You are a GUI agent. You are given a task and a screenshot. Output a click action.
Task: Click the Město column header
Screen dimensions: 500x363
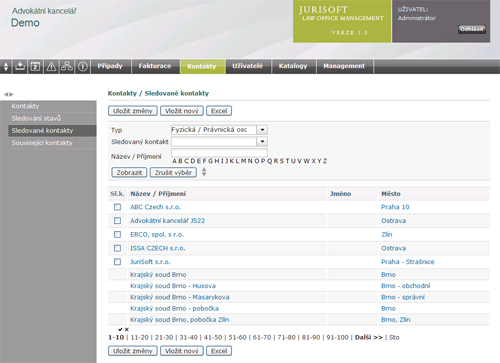click(391, 194)
